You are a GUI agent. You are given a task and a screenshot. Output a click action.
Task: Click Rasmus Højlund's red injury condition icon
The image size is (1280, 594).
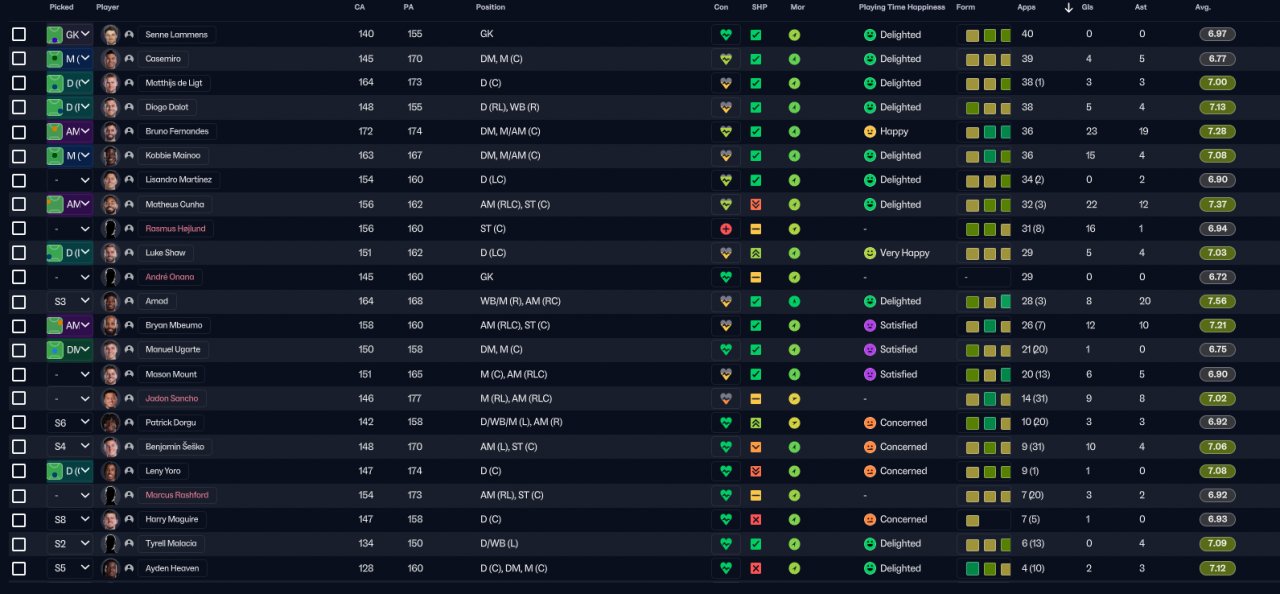[x=725, y=229]
